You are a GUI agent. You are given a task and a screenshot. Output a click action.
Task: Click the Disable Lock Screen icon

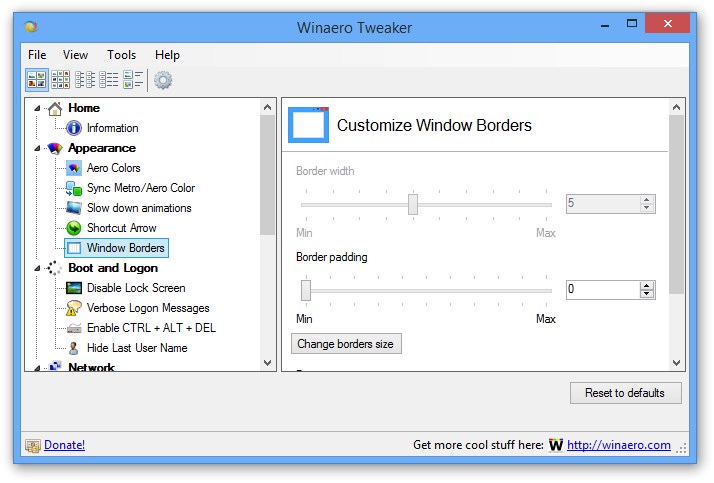click(74, 288)
